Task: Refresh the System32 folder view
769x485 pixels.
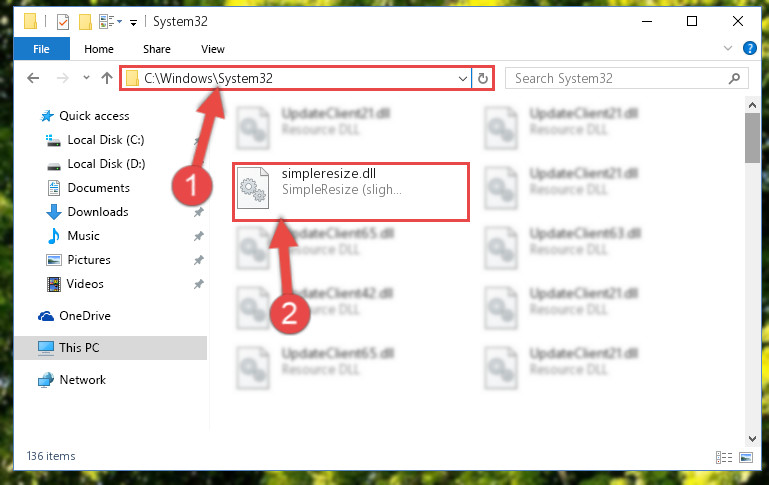Action: (x=483, y=78)
